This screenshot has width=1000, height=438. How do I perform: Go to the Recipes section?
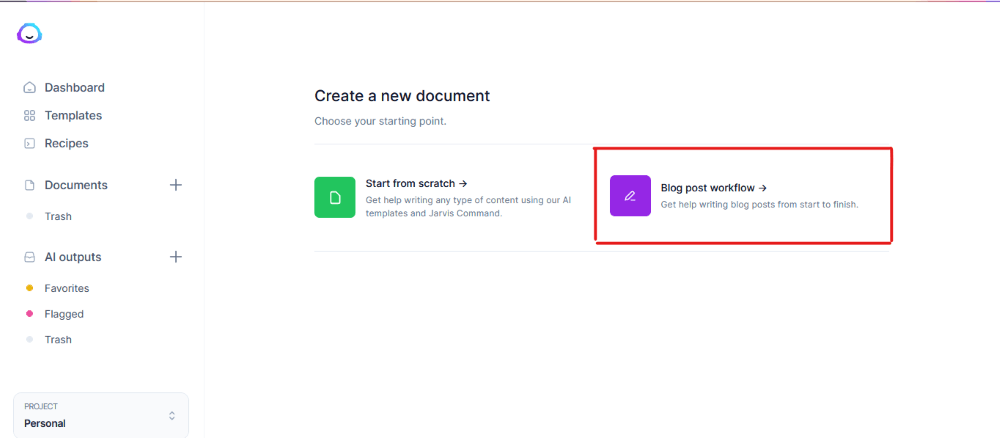click(x=66, y=143)
